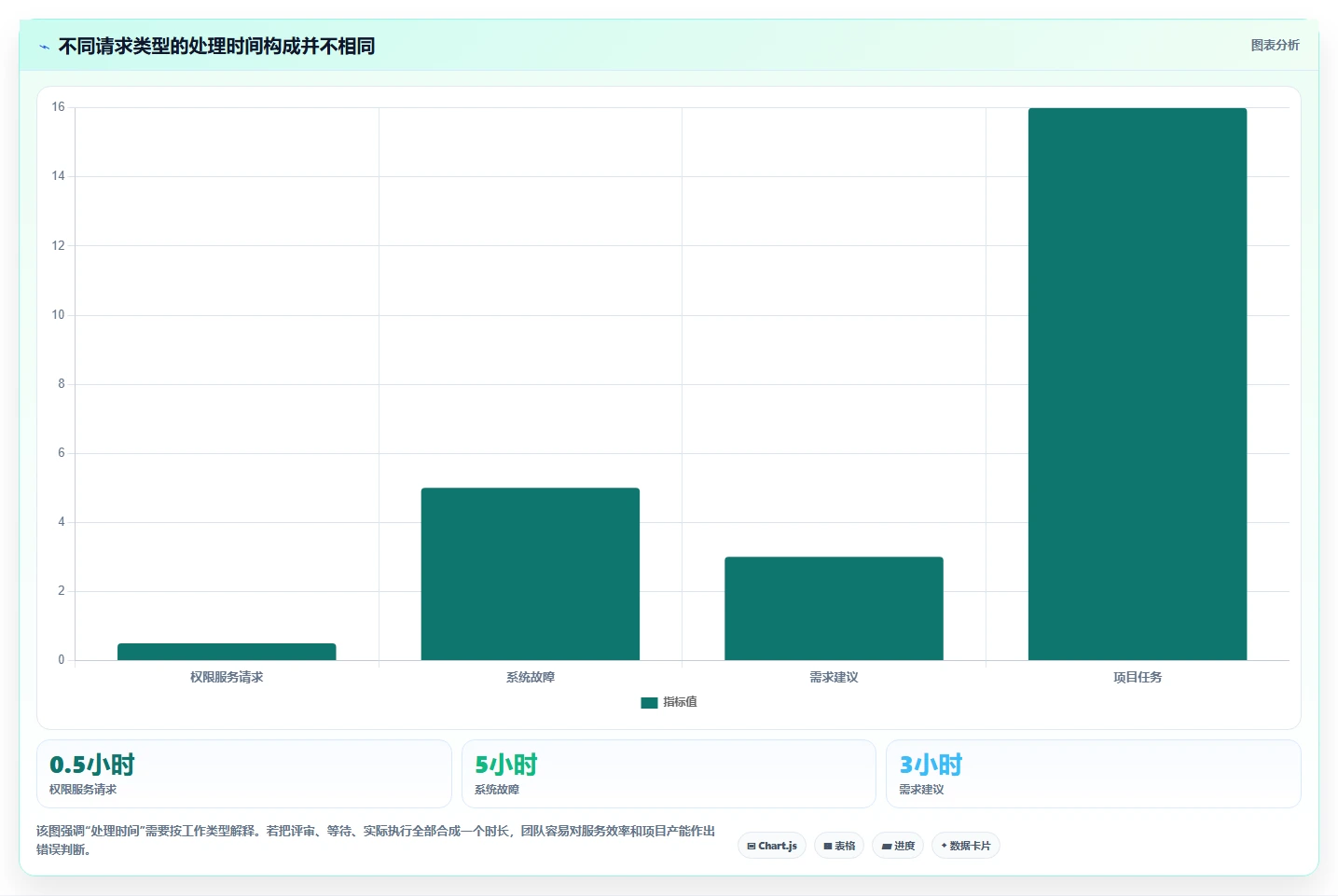Image resolution: width=1338 pixels, height=896 pixels.
Task: Click the description paragraph starting 该图强调
Action: click(376, 840)
